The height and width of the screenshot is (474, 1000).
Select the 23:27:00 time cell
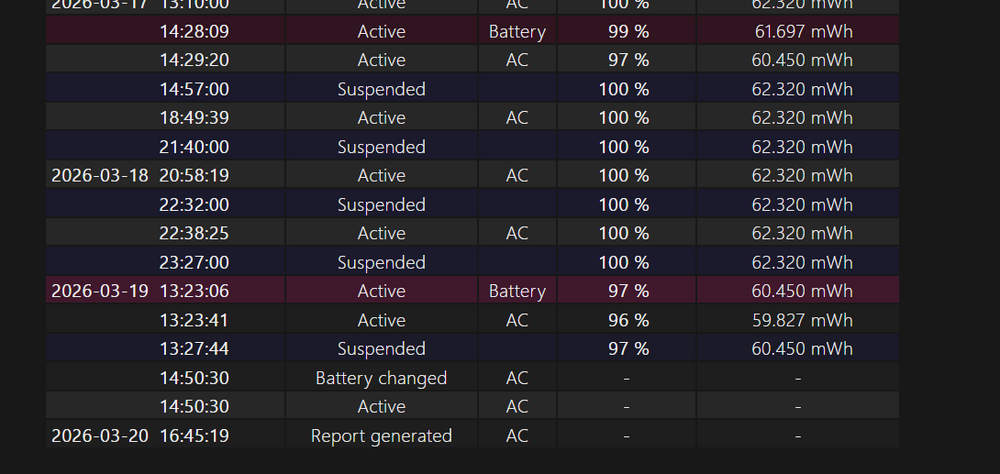coord(194,262)
